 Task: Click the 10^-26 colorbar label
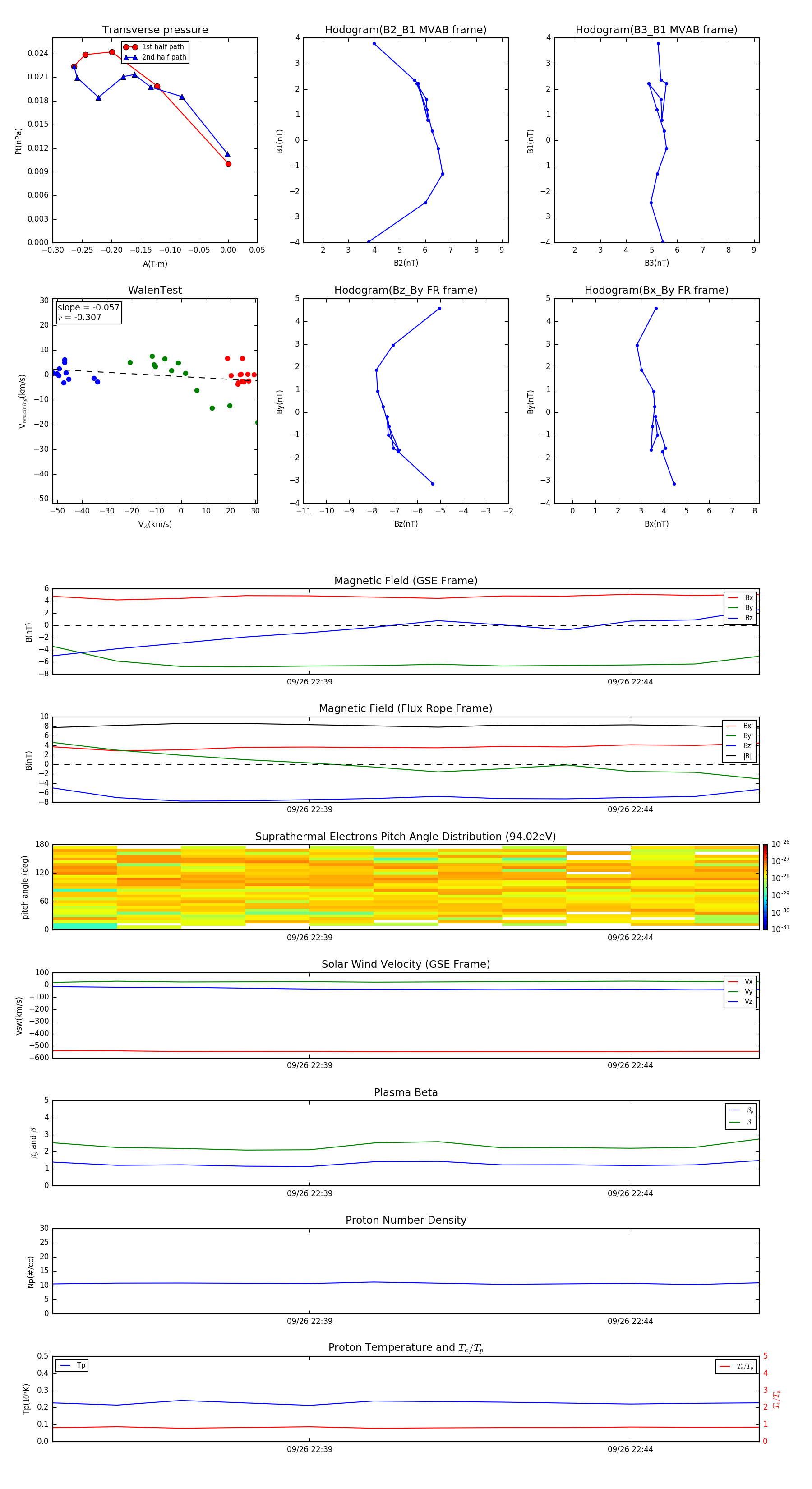coord(780,844)
